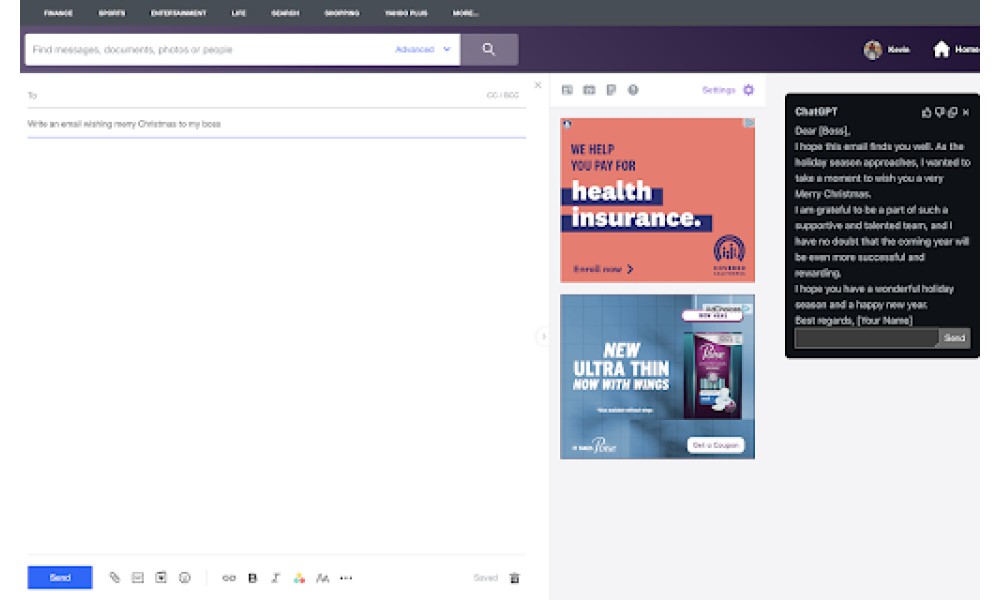The width and height of the screenshot is (1000, 600).
Task: Click the AdChoices label on the Poise ad
Action: (726, 309)
